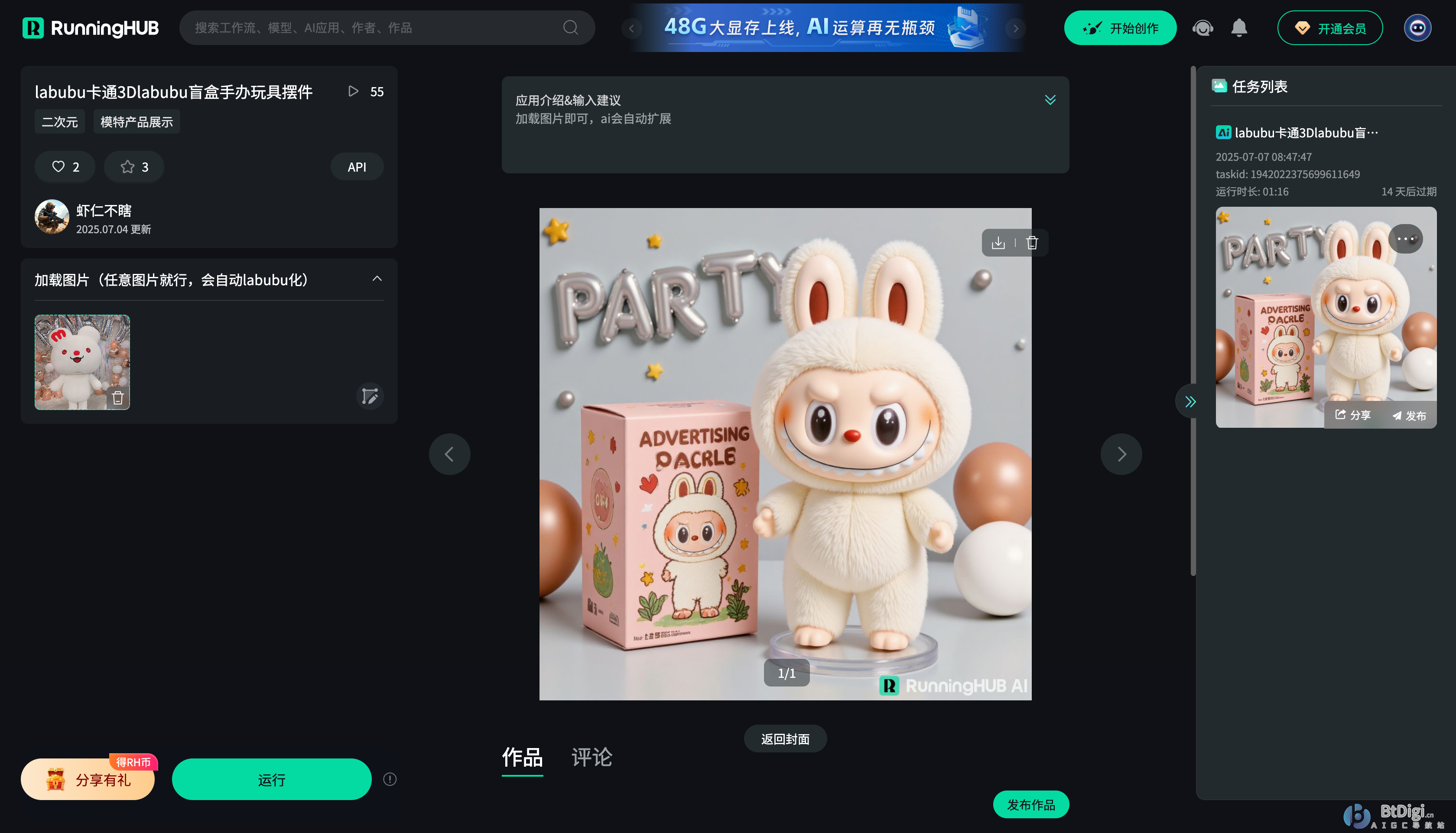Show previous banner with left arrow
The height and width of the screenshot is (833, 1456).
(x=632, y=28)
